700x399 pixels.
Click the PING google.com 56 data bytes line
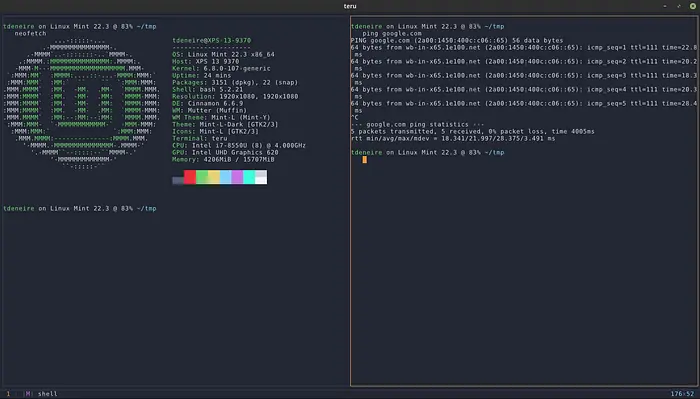pos(457,40)
